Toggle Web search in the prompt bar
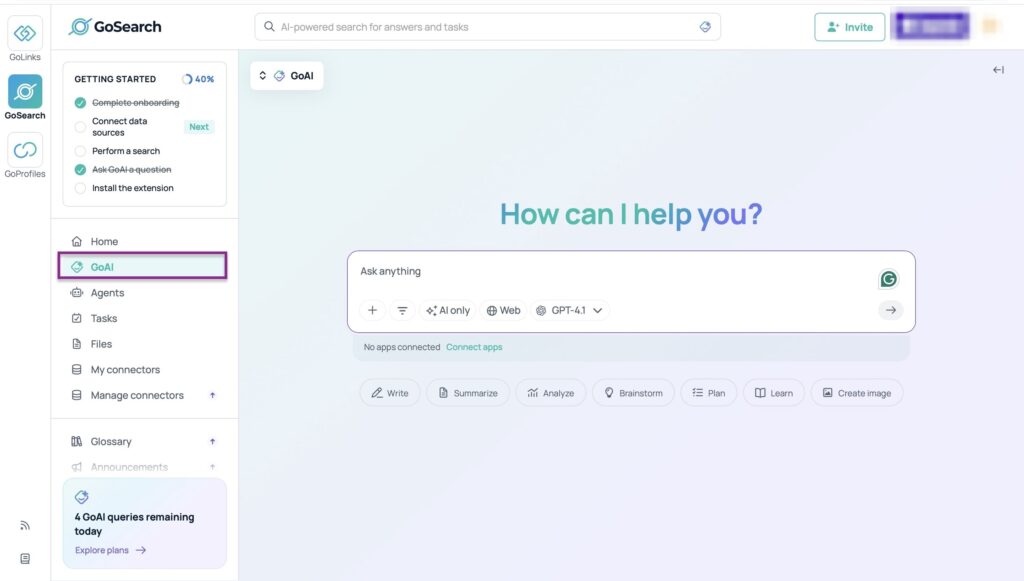Image resolution: width=1024 pixels, height=581 pixels. [x=503, y=310]
